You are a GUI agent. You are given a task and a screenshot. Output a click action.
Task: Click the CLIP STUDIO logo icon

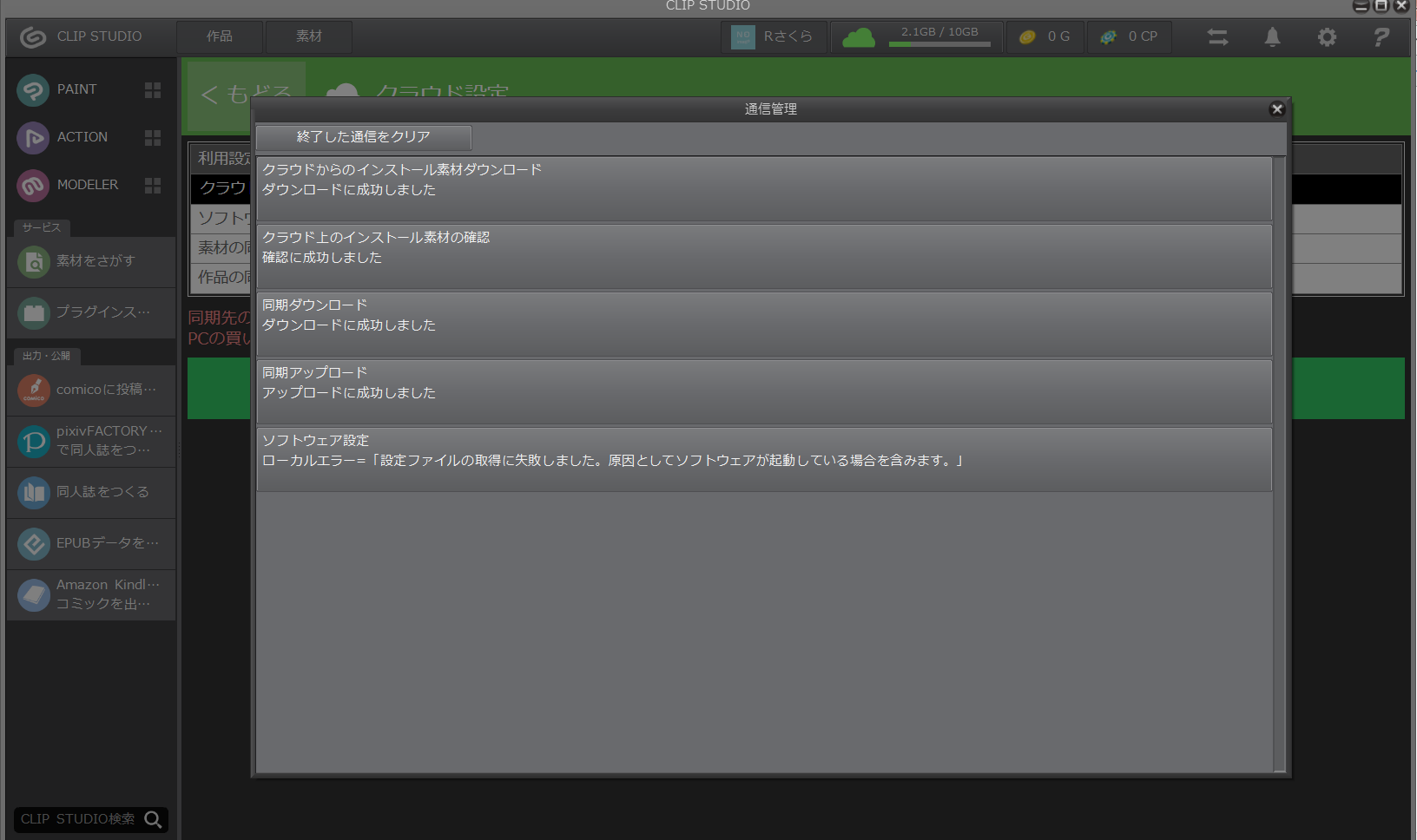pyautogui.click(x=32, y=36)
